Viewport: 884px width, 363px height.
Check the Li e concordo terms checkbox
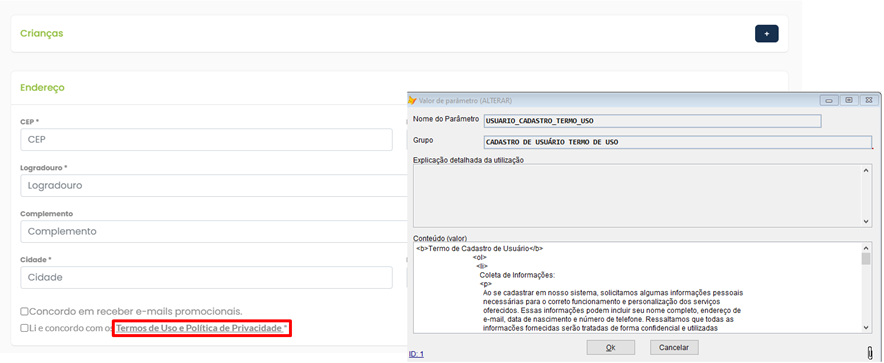24,327
